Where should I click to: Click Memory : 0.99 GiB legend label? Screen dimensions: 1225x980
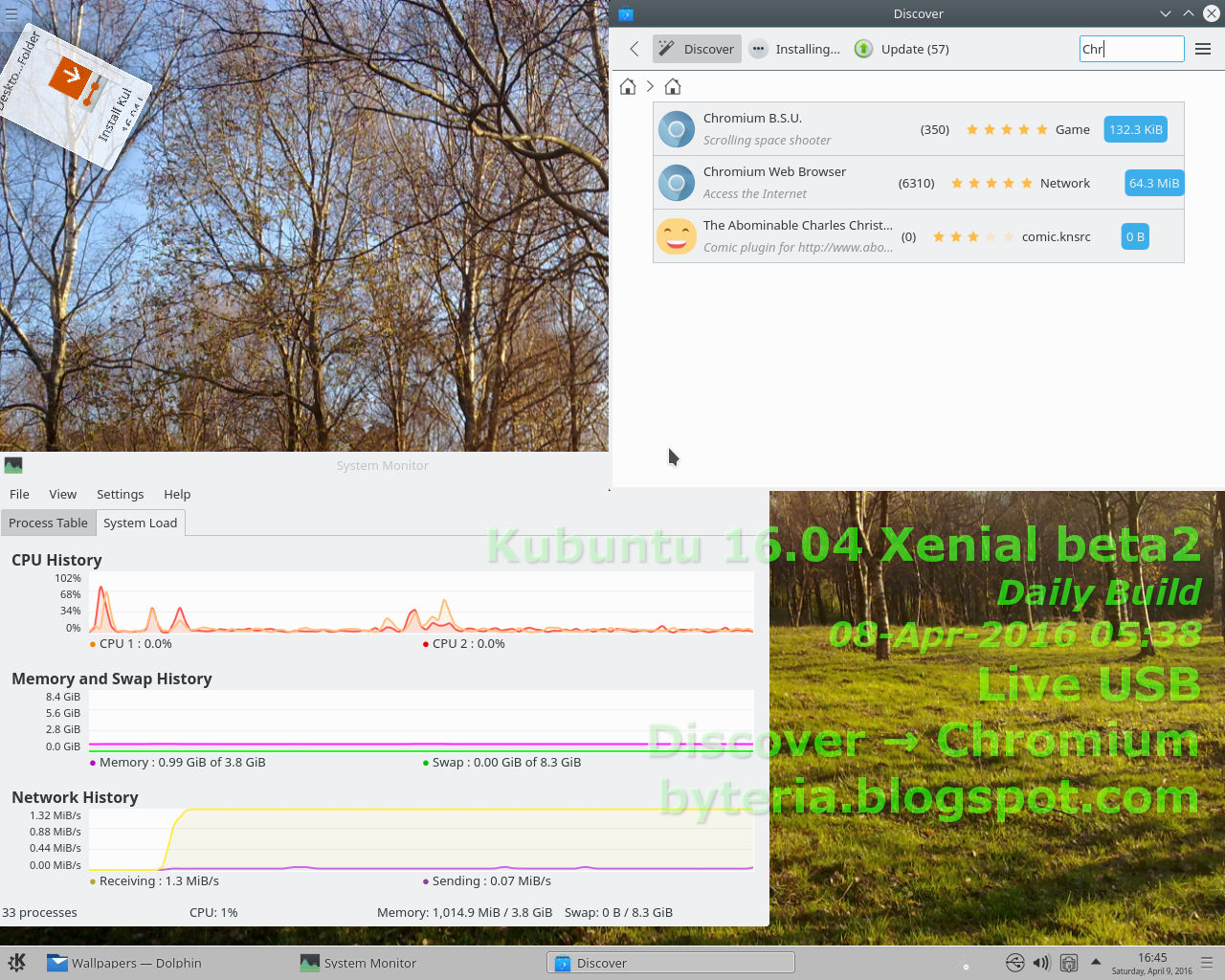click(x=178, y=763)
